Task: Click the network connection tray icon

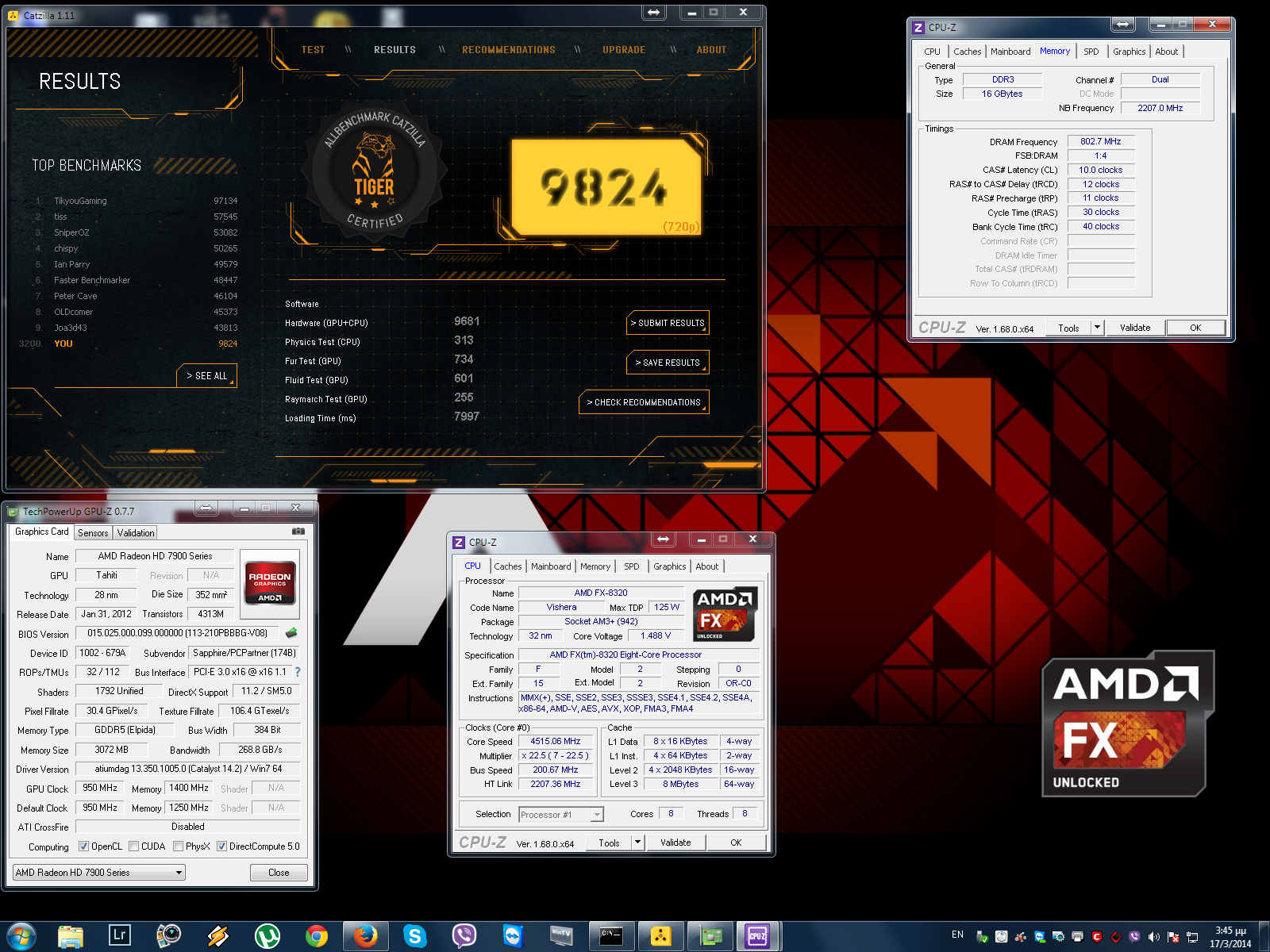Action: coord(1191,937)
